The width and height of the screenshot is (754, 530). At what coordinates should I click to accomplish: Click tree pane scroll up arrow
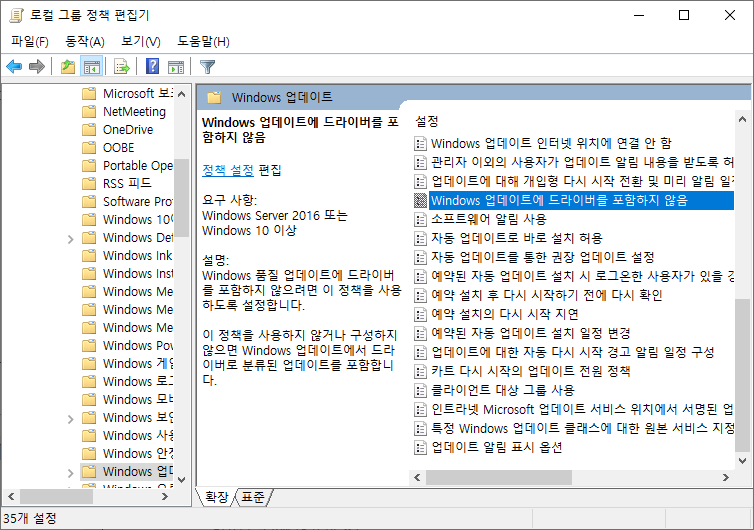(181, 94)
